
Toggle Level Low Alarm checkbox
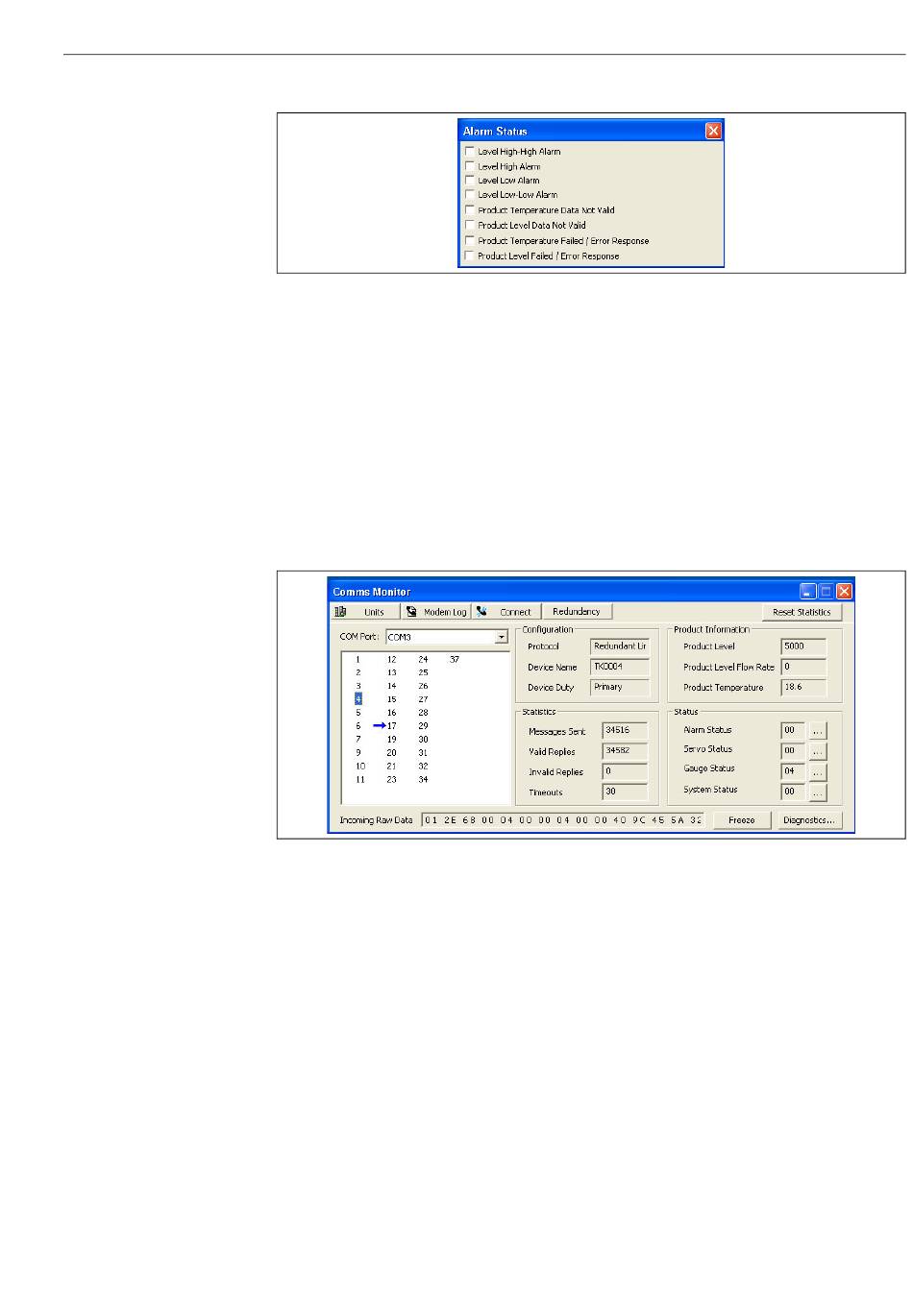coord(469,180)
